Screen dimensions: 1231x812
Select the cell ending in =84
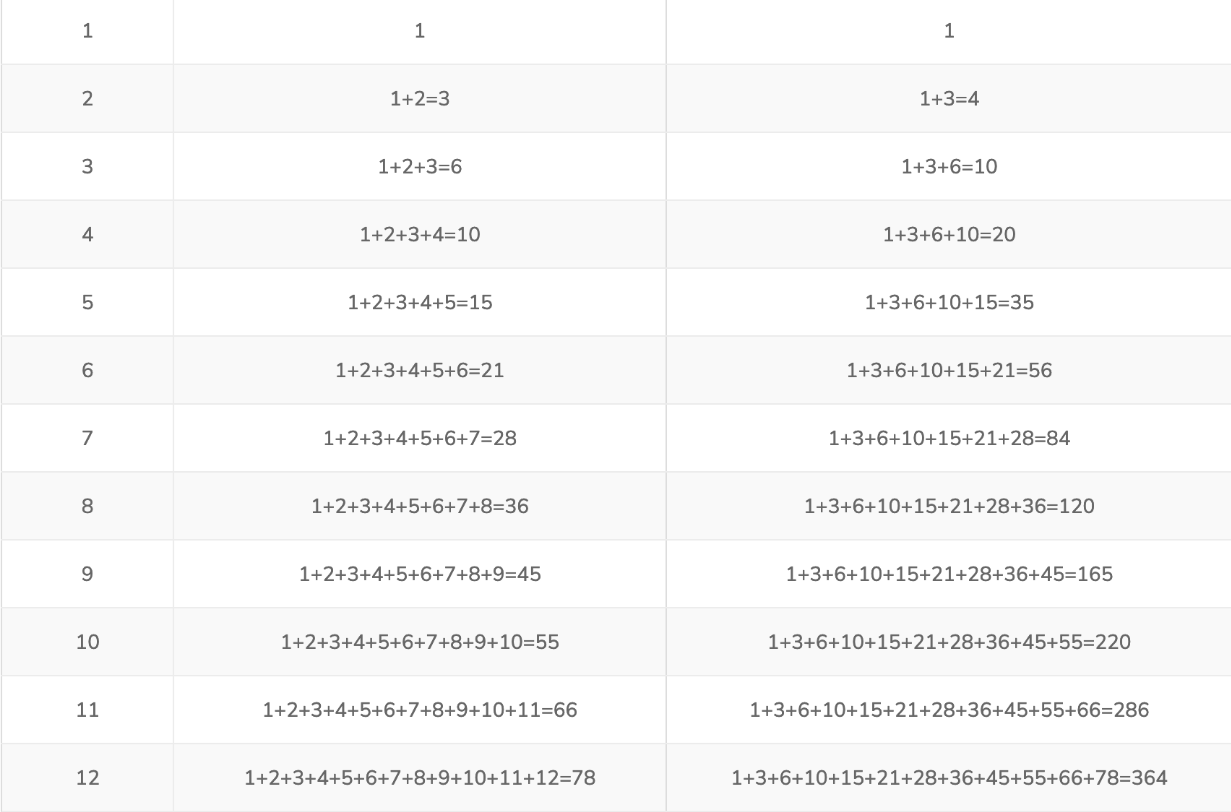point(948,440)
